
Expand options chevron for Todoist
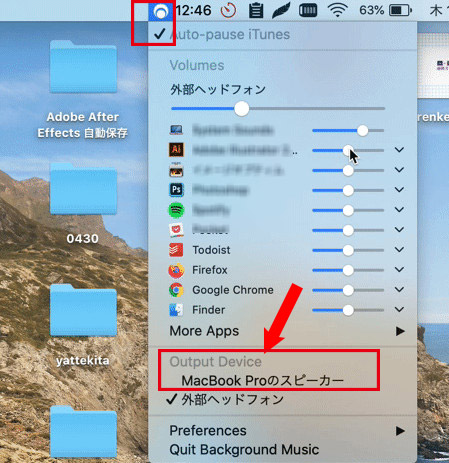click(399, 250)
